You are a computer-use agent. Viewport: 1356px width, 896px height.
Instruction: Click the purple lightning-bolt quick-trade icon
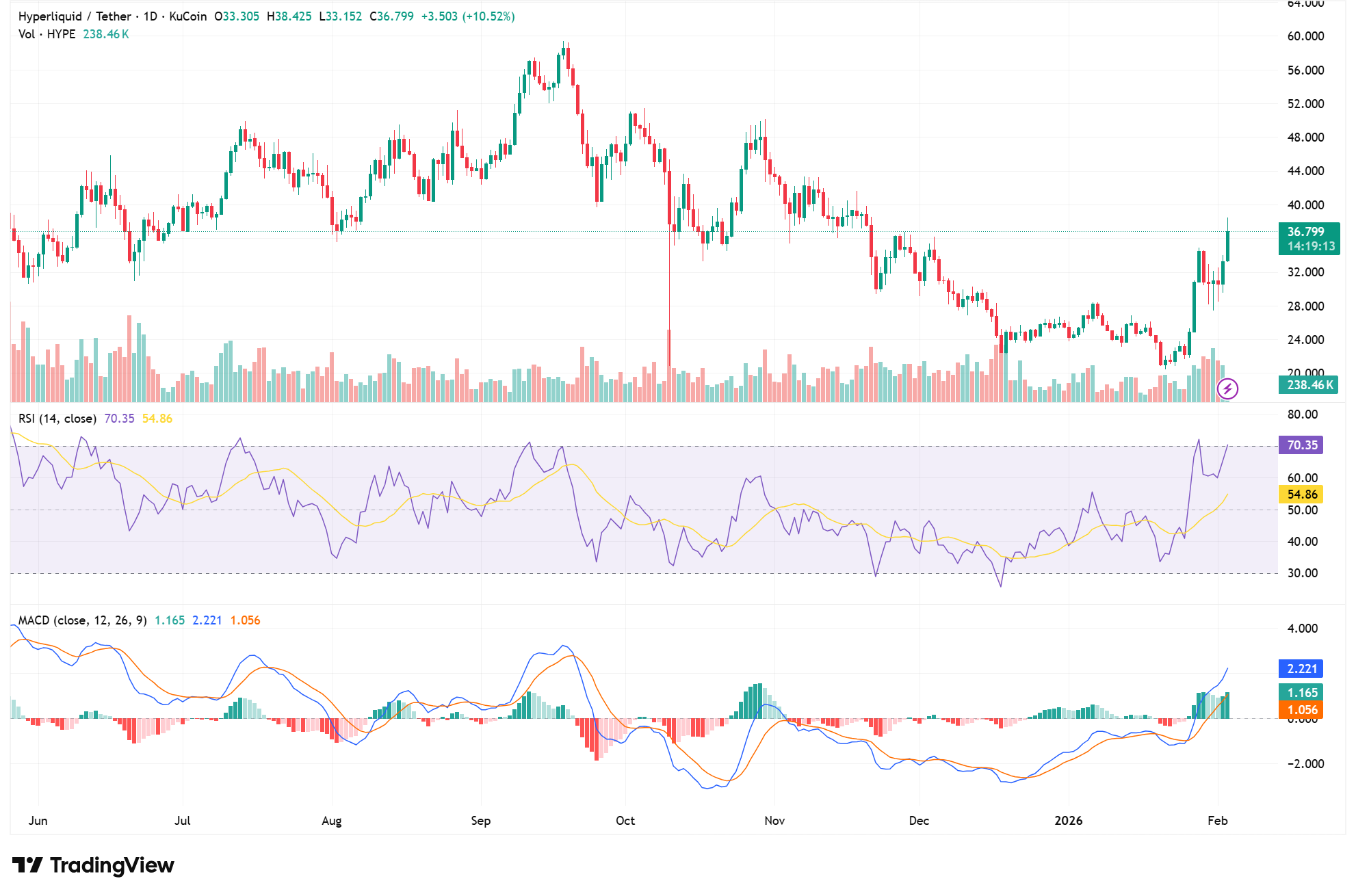coord(1227,389)
